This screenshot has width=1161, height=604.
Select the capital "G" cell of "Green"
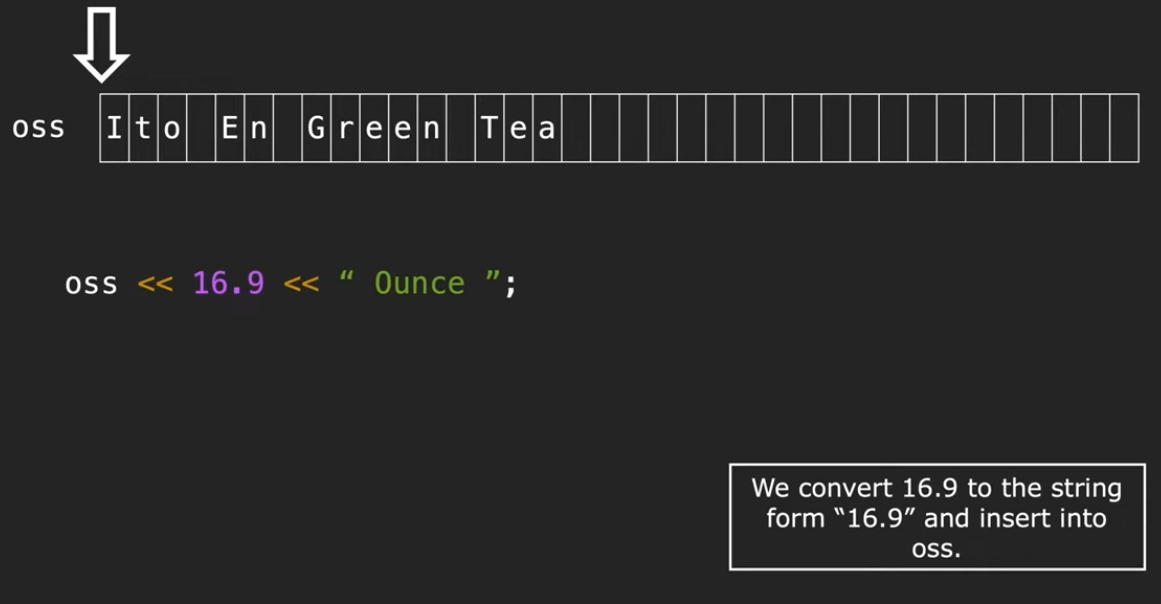317,128
